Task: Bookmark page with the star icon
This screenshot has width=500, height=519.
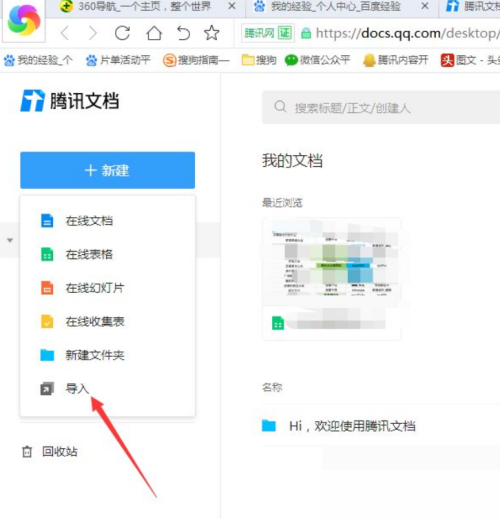Action: pos(212,33)
